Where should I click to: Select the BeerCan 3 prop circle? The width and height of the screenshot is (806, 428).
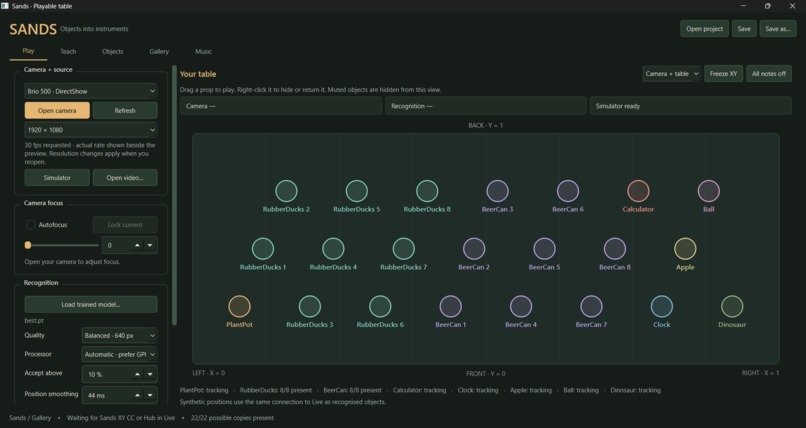498,191
